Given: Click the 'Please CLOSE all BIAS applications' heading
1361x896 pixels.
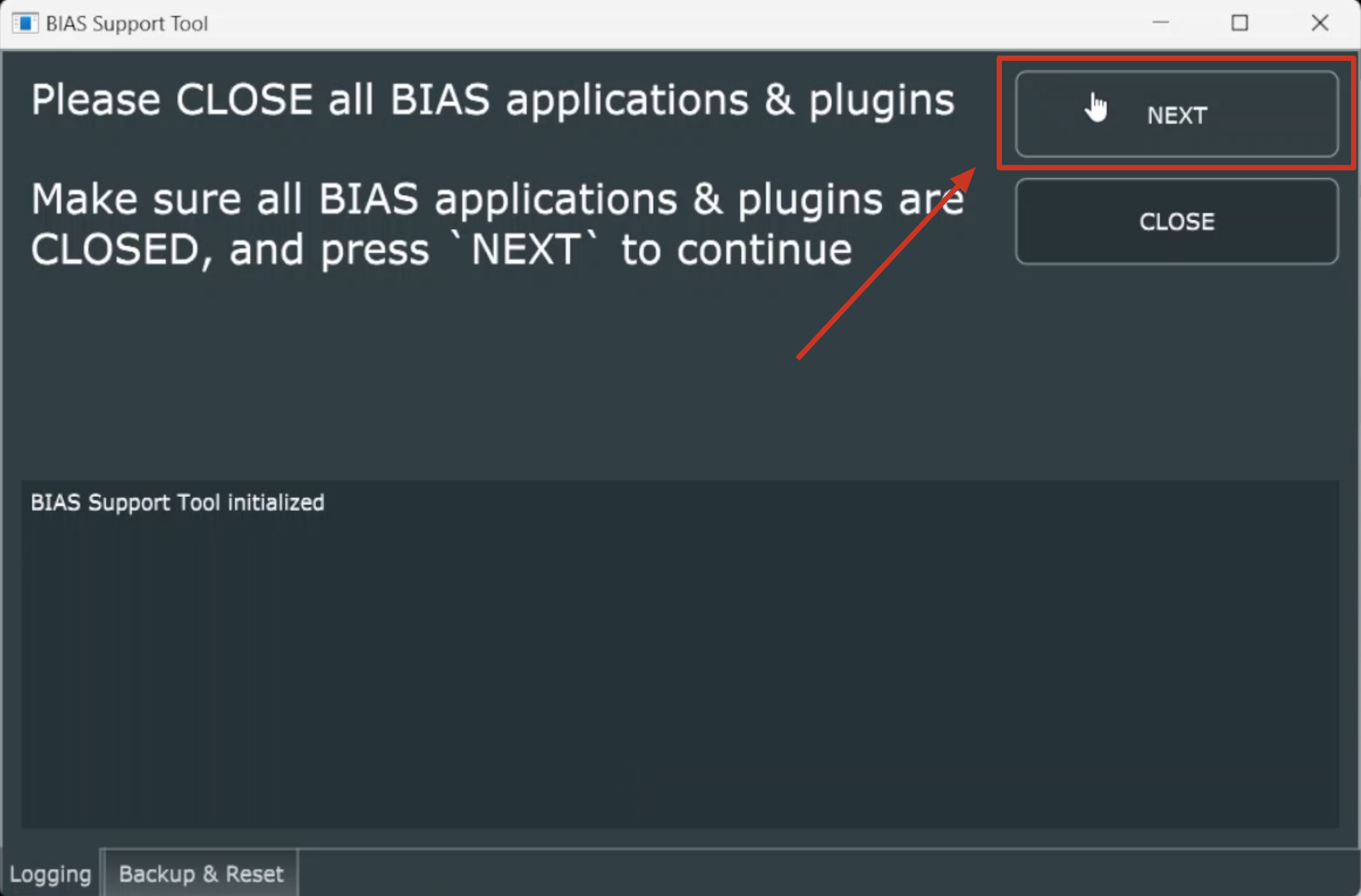Looking at the screenshot, I should [x=492, y=100].
